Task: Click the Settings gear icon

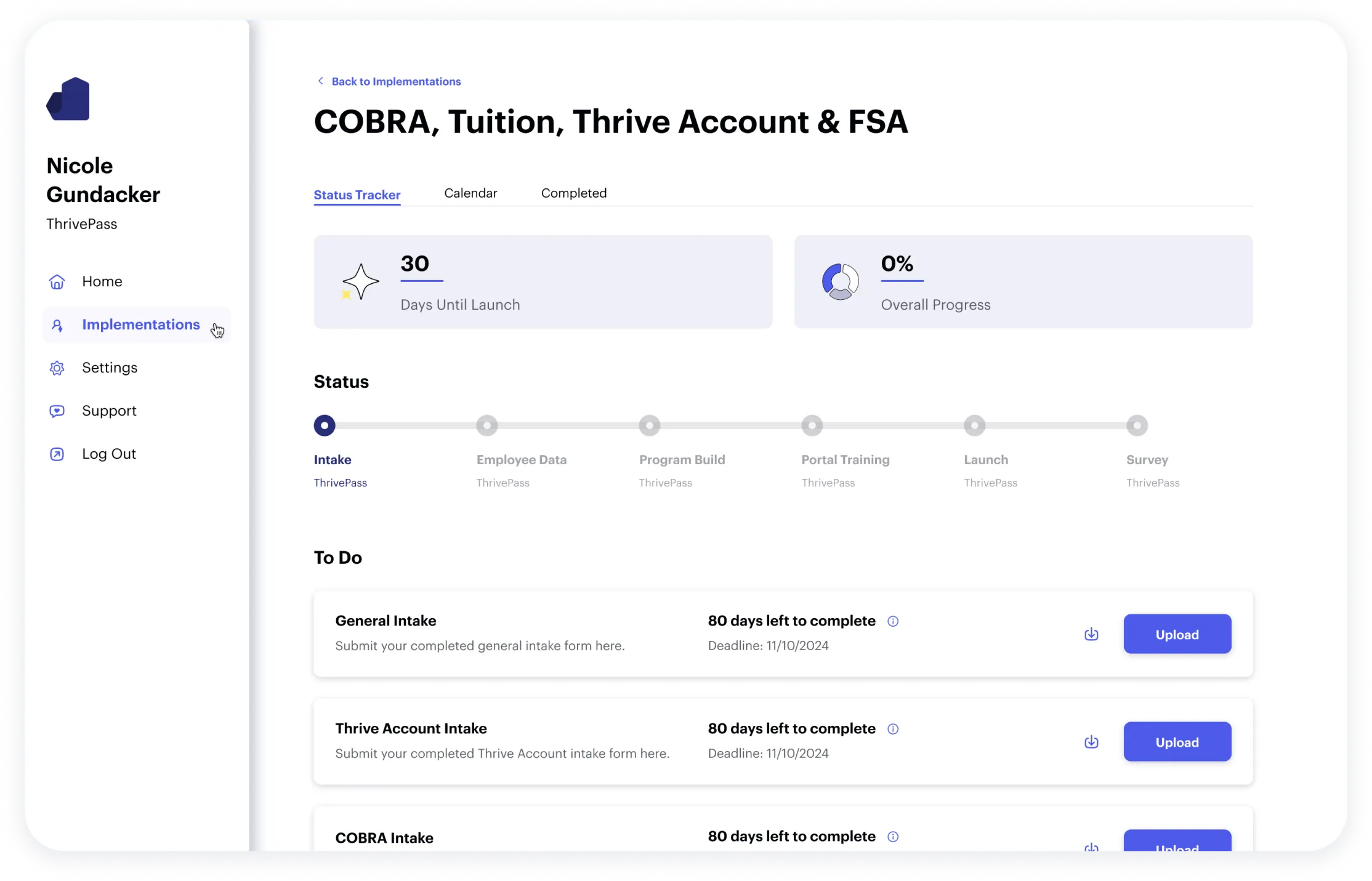Action: 57,368
